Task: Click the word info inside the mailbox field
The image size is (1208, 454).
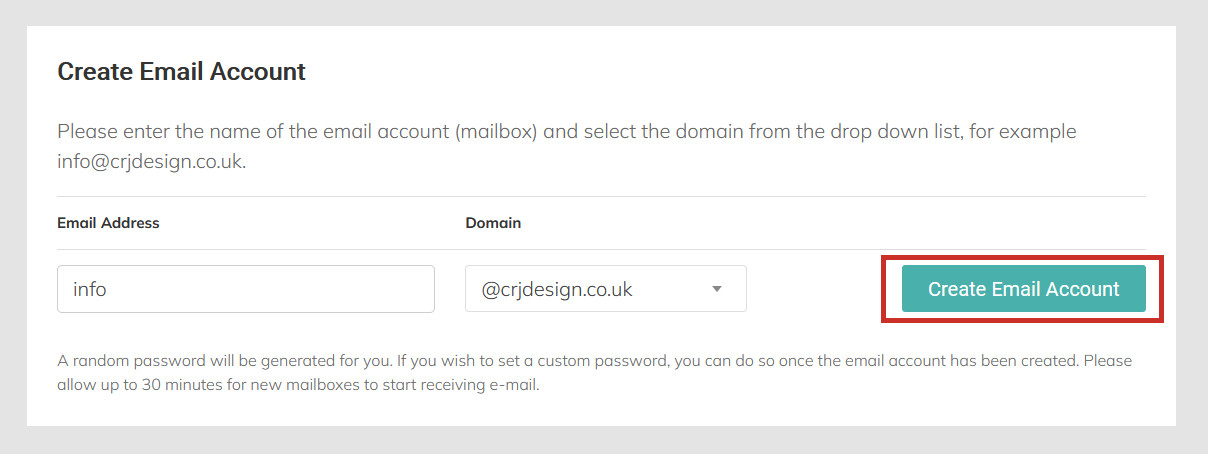Action: coord(89,290)
